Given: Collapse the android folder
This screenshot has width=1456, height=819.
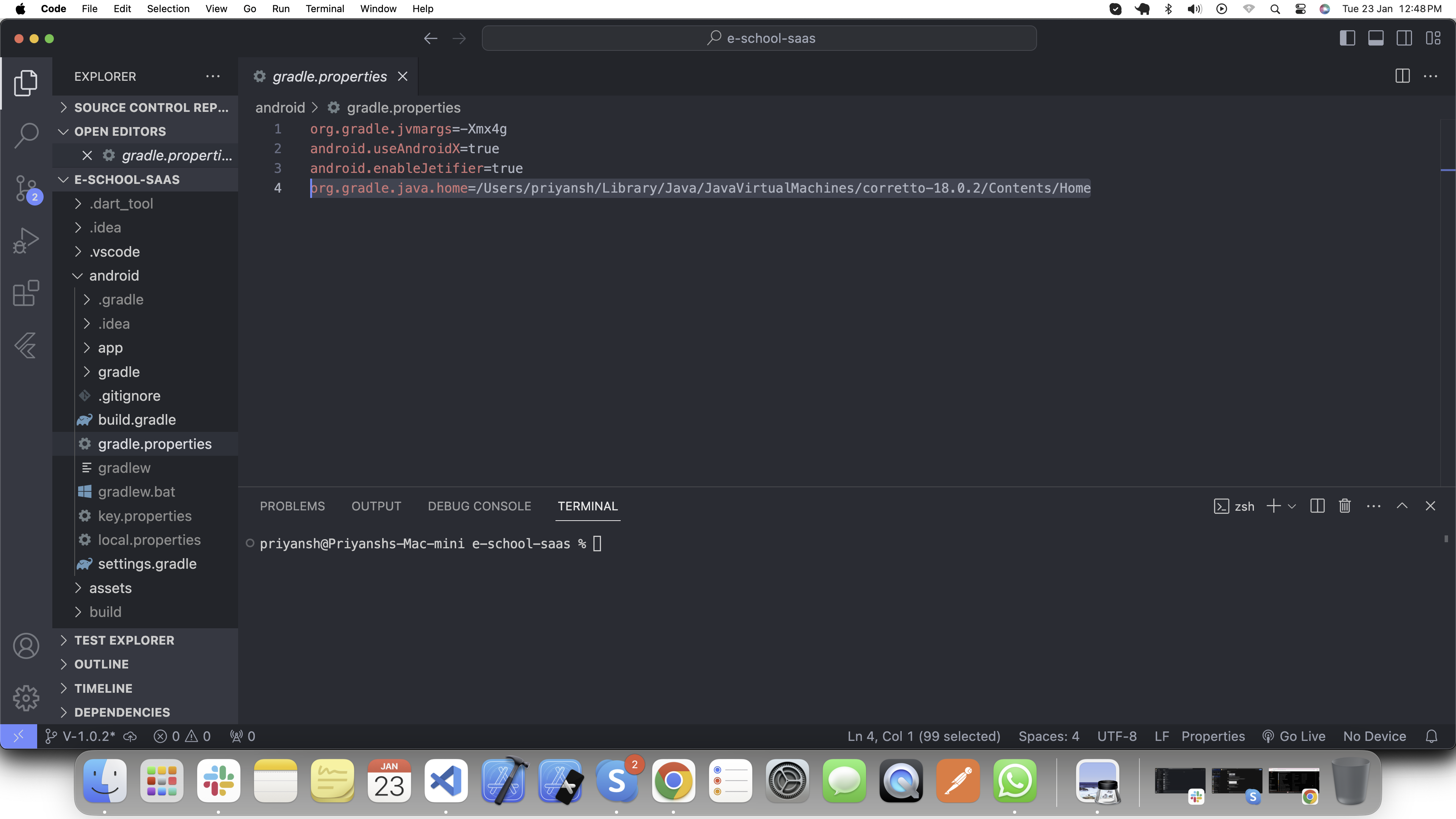Looking at the screenshot, I should 114,275.
